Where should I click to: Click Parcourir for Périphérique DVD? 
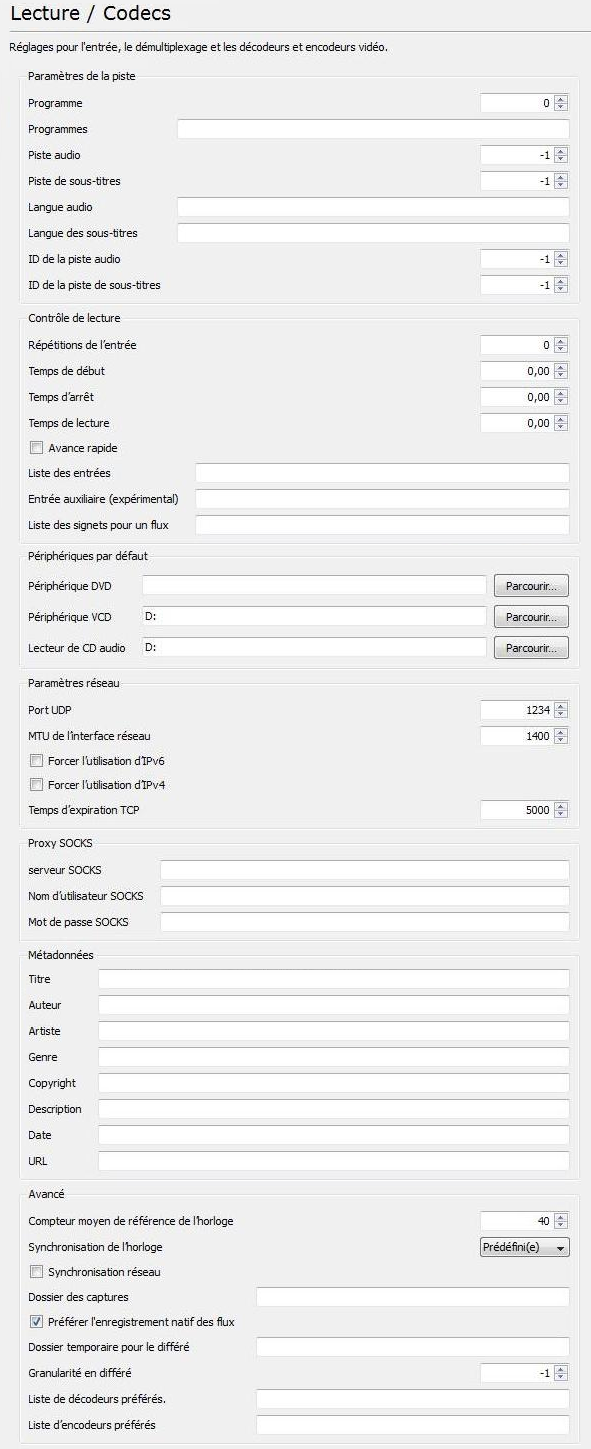pos(531,585)
